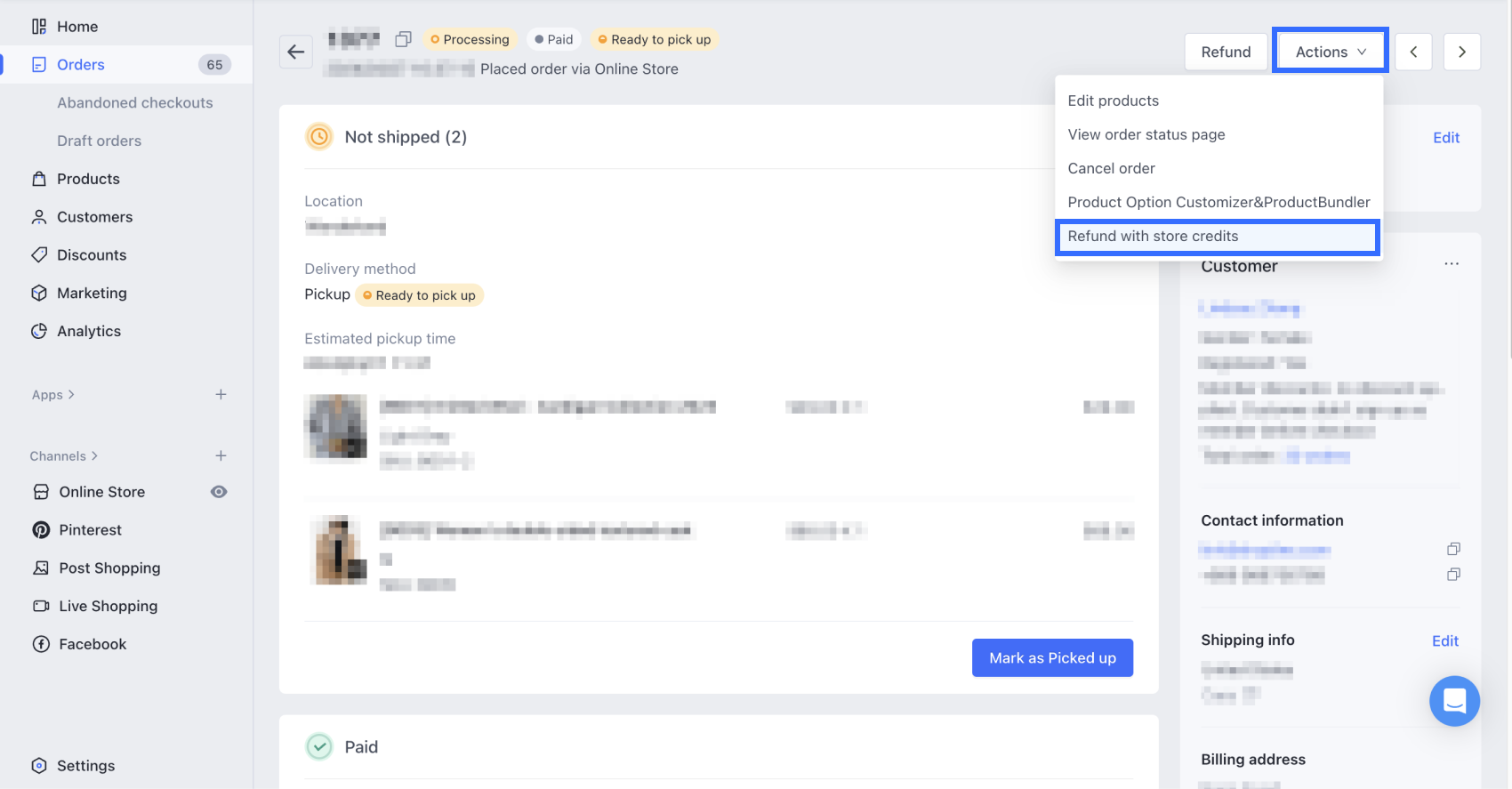The height and width of the screenshot is (789, 1512).
Task: Copy the customer email address
Action: (1453, 549)
